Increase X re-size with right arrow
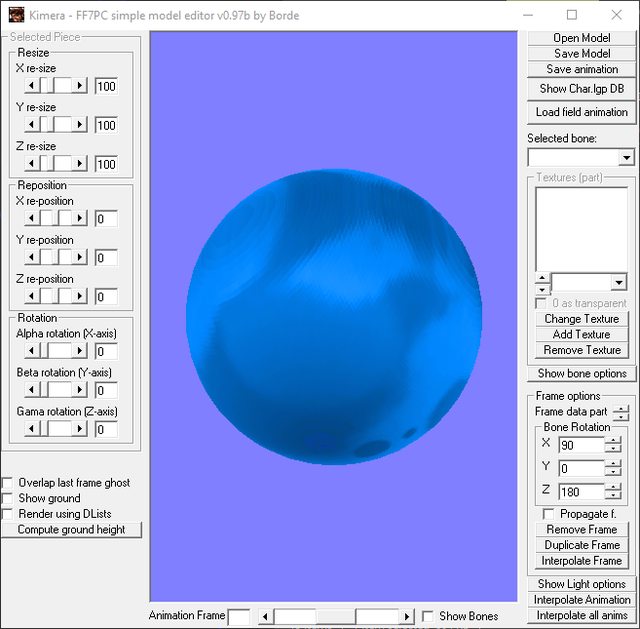Screen dimensions: 640x629 (x=80, y=86)
